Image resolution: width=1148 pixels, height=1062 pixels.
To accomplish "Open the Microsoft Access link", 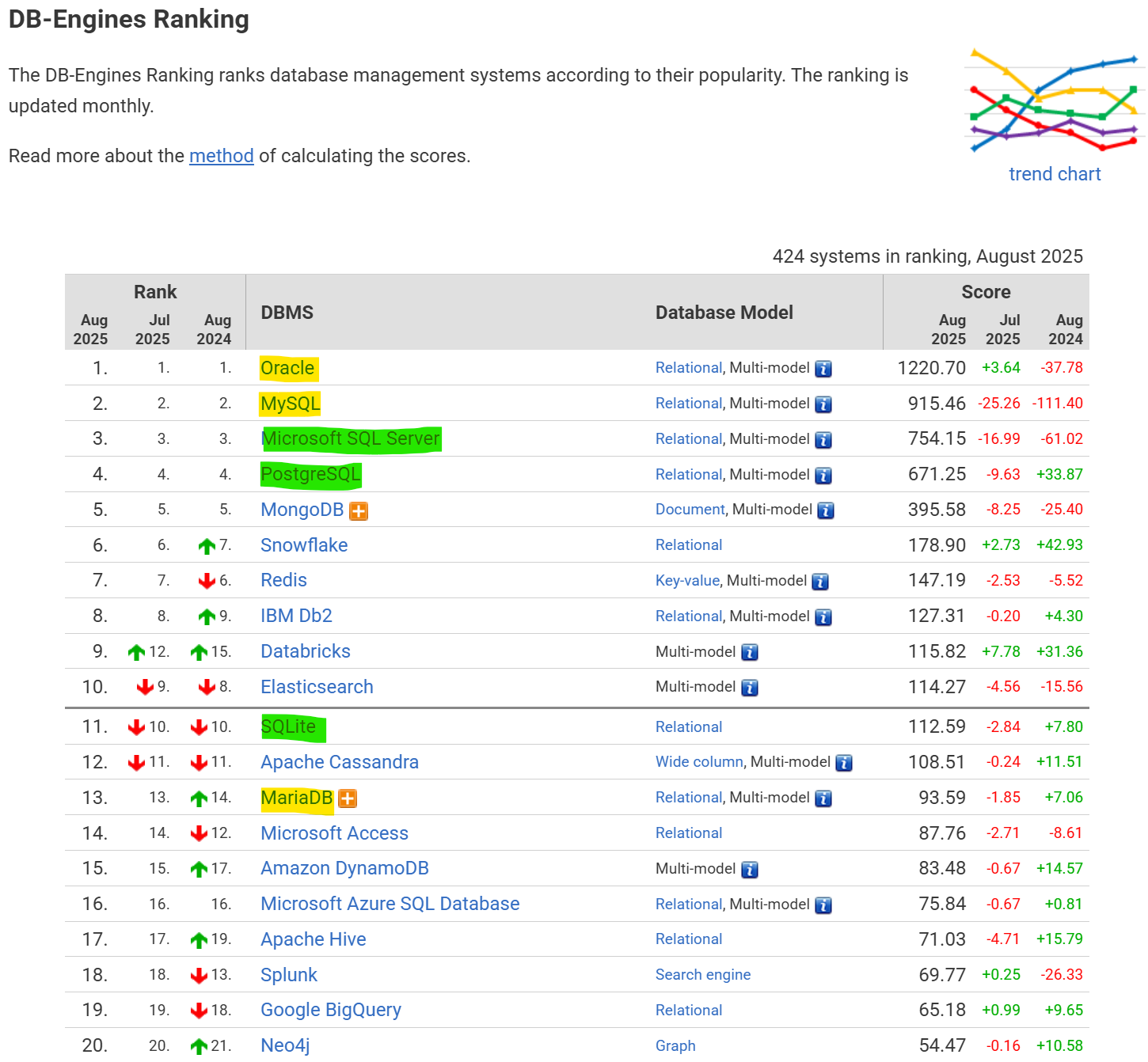I will 334,833.
